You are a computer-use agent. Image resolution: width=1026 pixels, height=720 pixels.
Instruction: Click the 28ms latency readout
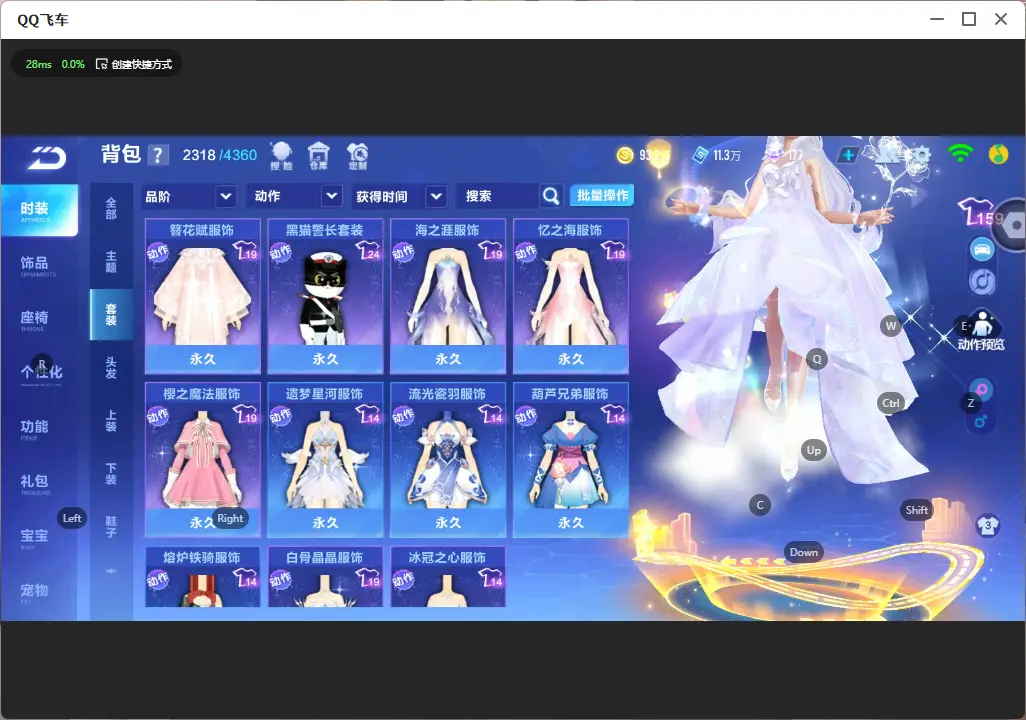[x=39, y=64]
